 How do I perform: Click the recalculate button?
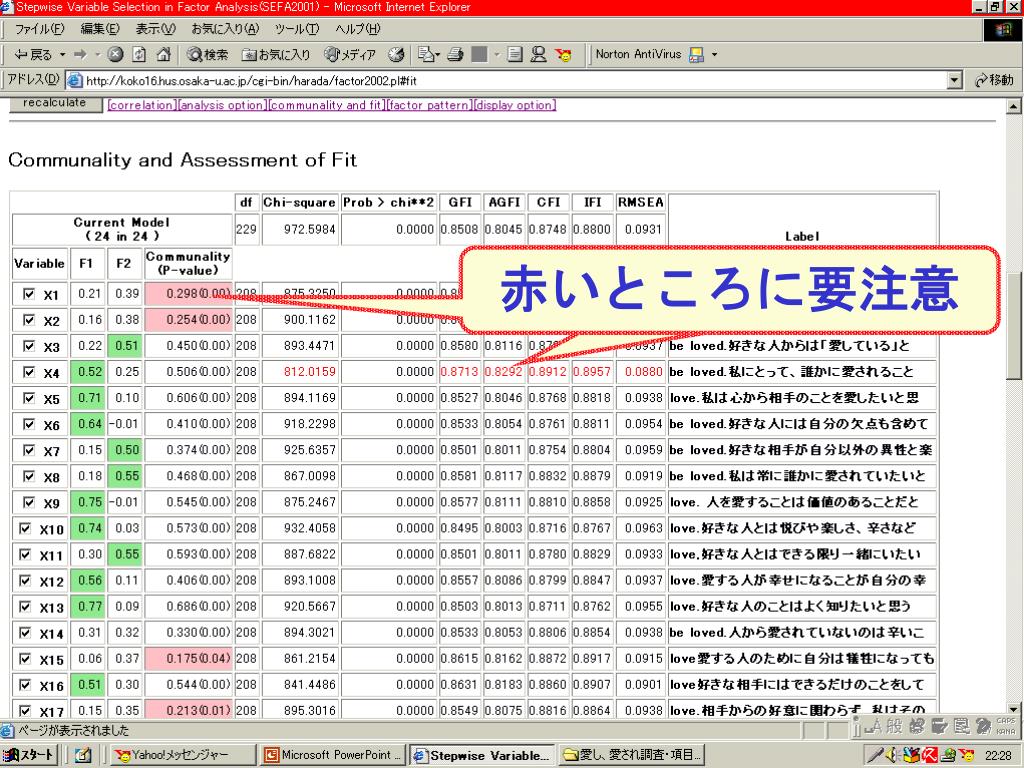(x=55, y=104)
